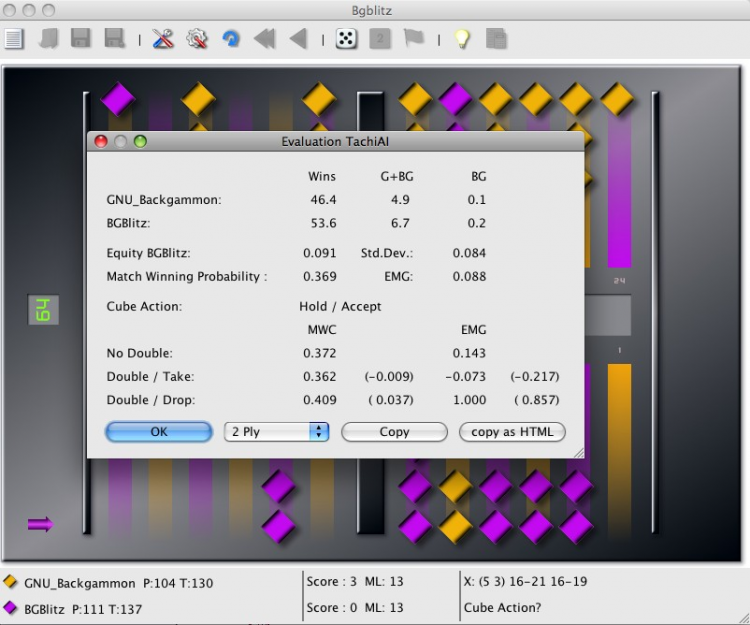Click the green 64 doubling cube
This screenshot has width=750, height=625.
(44, 310)
